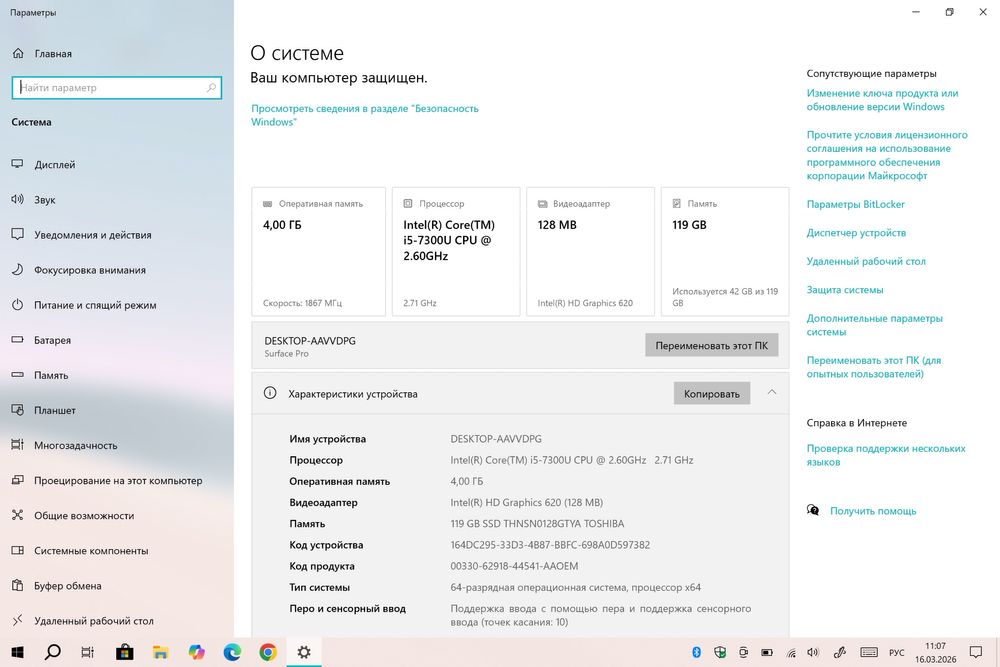Open taskbar Search
Image resolution: width=1000 pixels, height=667 pixels.
(x=53, y=652)
